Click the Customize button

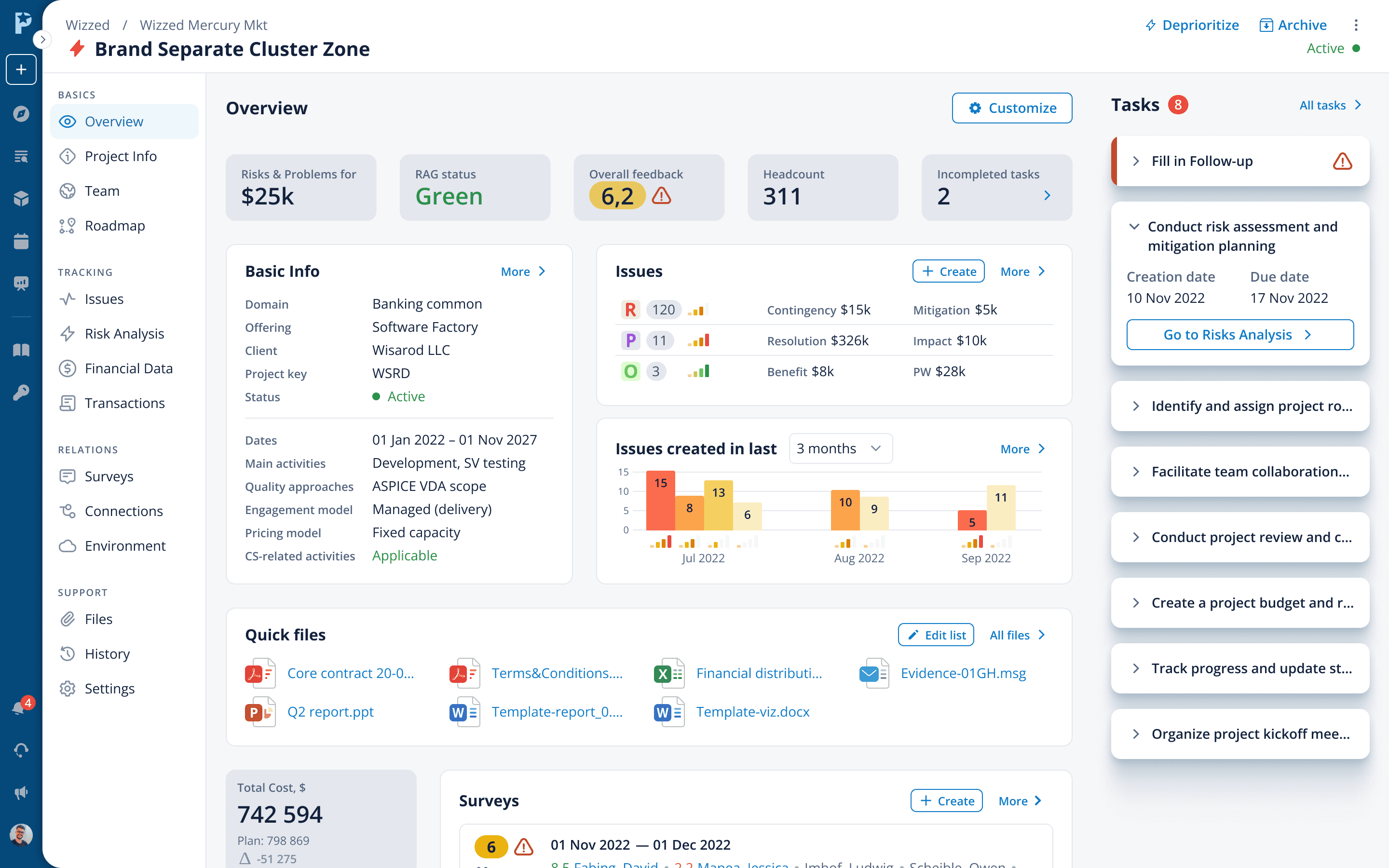click(1012, 108)
